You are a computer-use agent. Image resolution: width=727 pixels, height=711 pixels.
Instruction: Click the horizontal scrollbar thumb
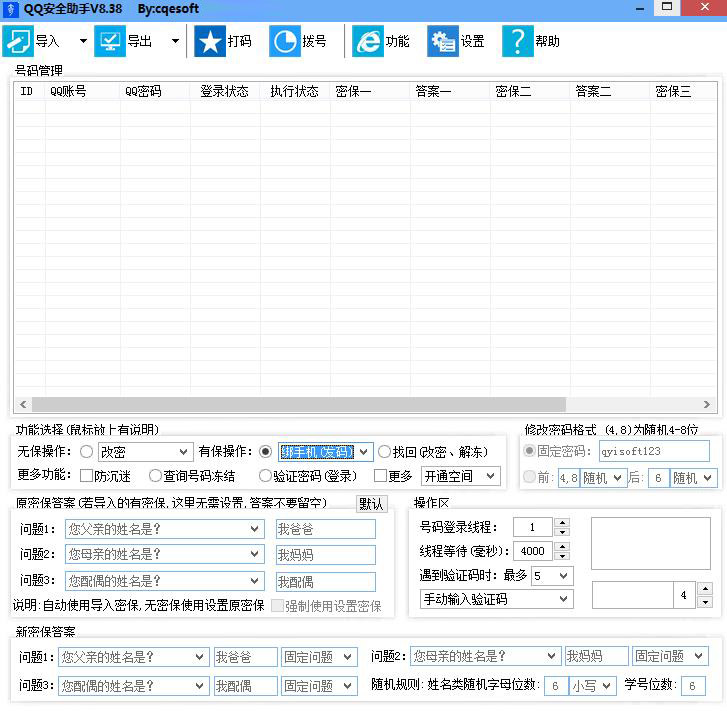(299, 404)
